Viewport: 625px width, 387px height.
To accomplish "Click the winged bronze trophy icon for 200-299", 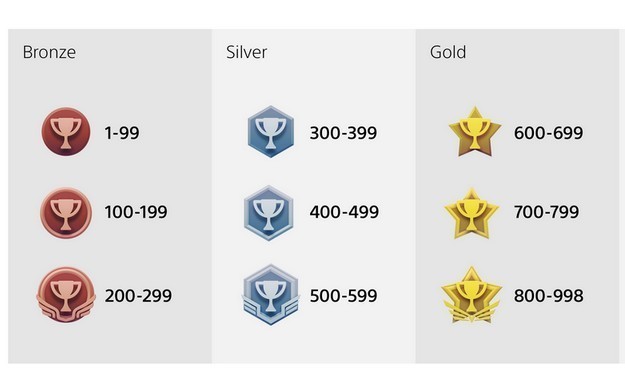I will pos(66,295).
